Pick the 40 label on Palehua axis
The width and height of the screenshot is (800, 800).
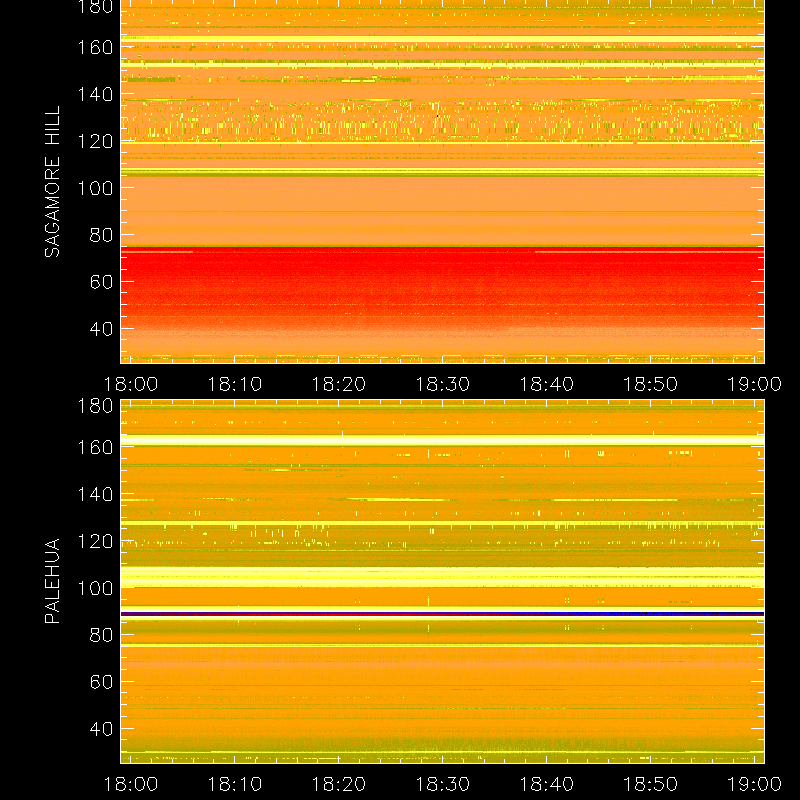[x=101, y=729]
